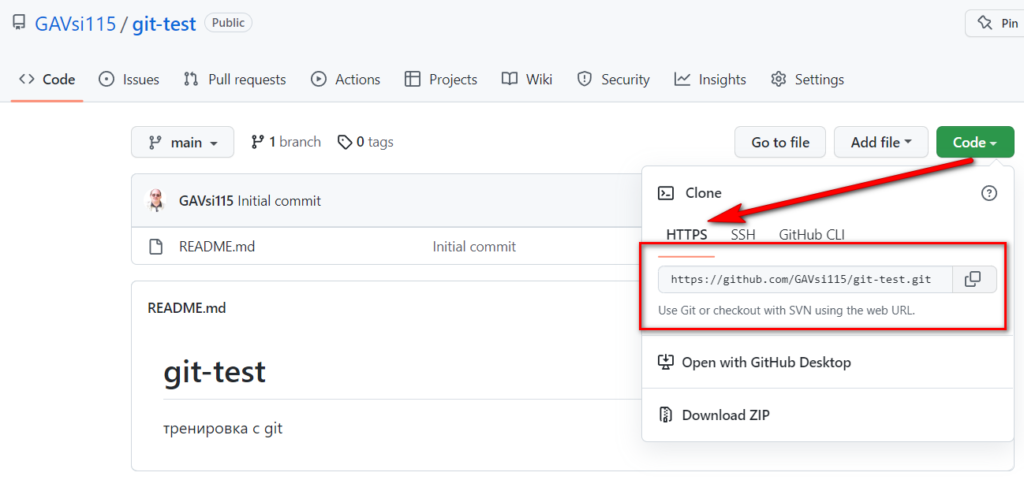Open the Issues tab

click(129, 80)
